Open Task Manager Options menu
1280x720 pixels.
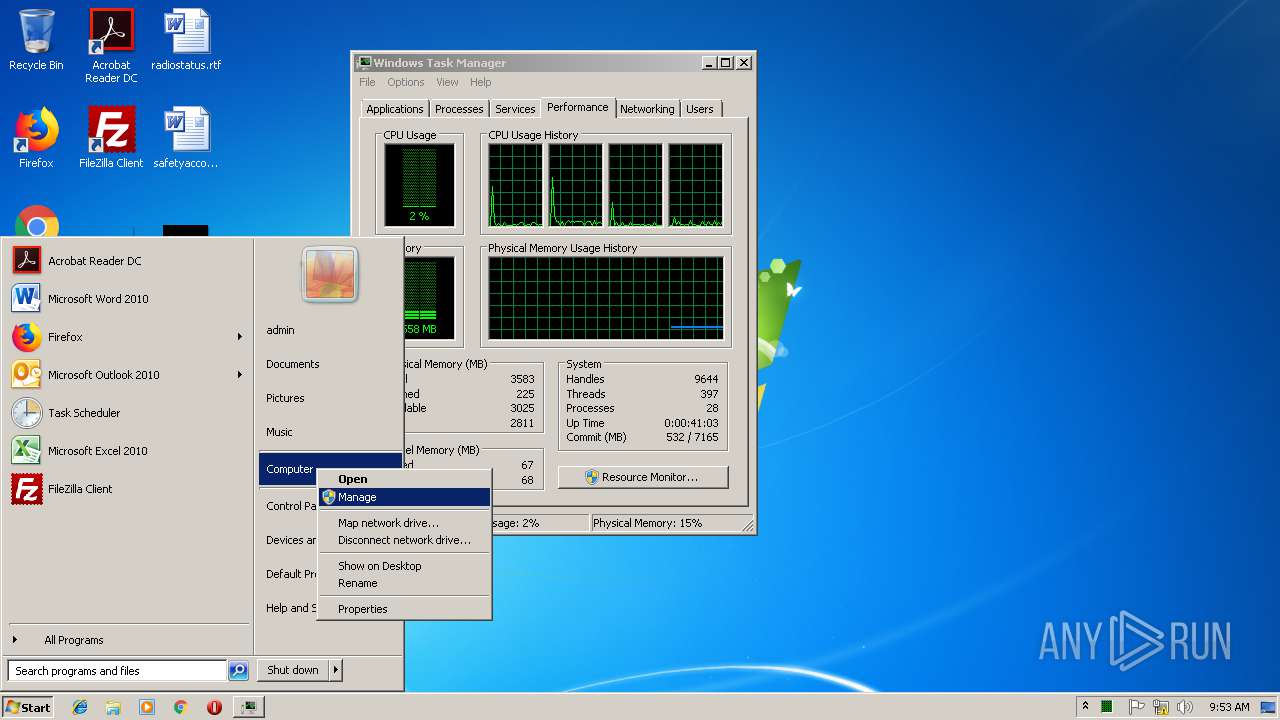[406, 82]
